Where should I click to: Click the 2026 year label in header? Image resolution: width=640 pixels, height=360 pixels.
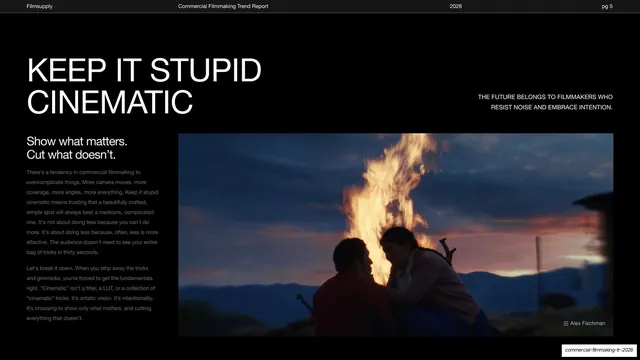tap(456, 6)
